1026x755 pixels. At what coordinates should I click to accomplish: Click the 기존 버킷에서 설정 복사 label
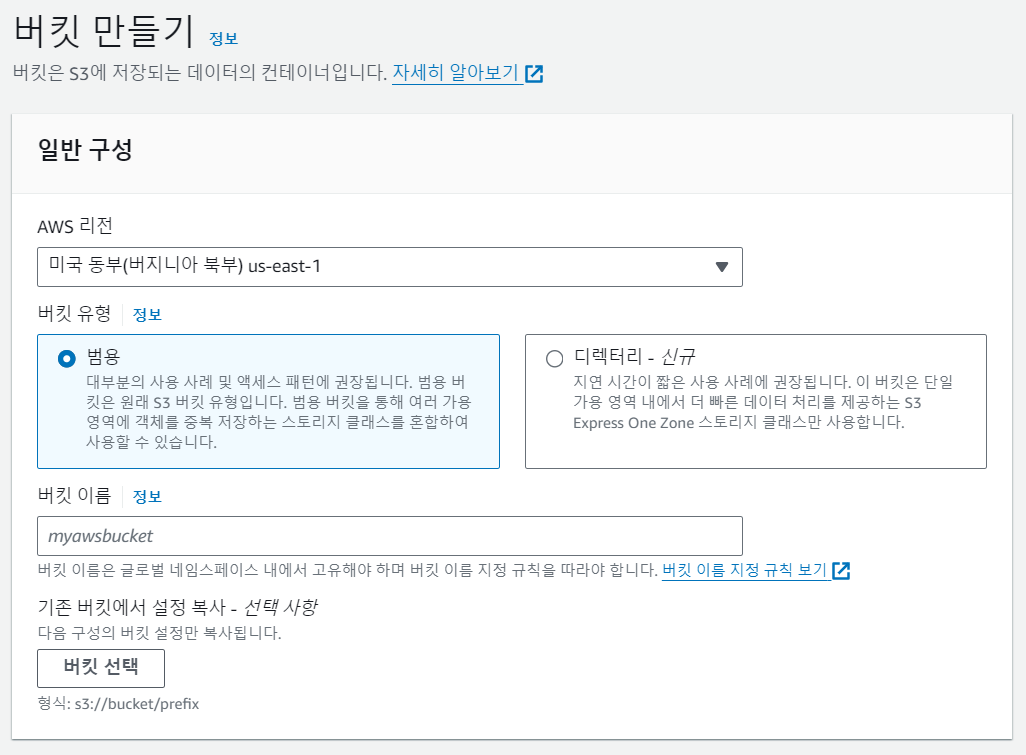(x=177, y=607)
